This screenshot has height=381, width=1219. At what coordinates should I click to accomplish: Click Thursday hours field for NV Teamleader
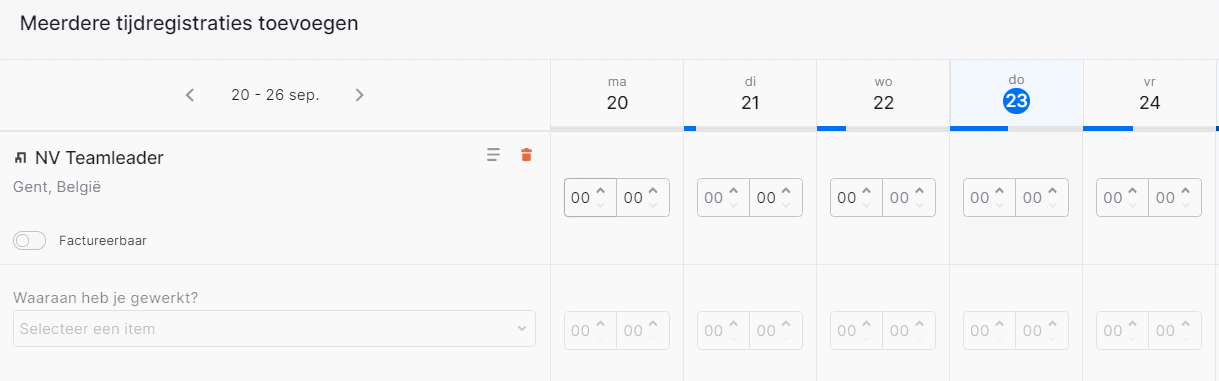coord(989,198)
